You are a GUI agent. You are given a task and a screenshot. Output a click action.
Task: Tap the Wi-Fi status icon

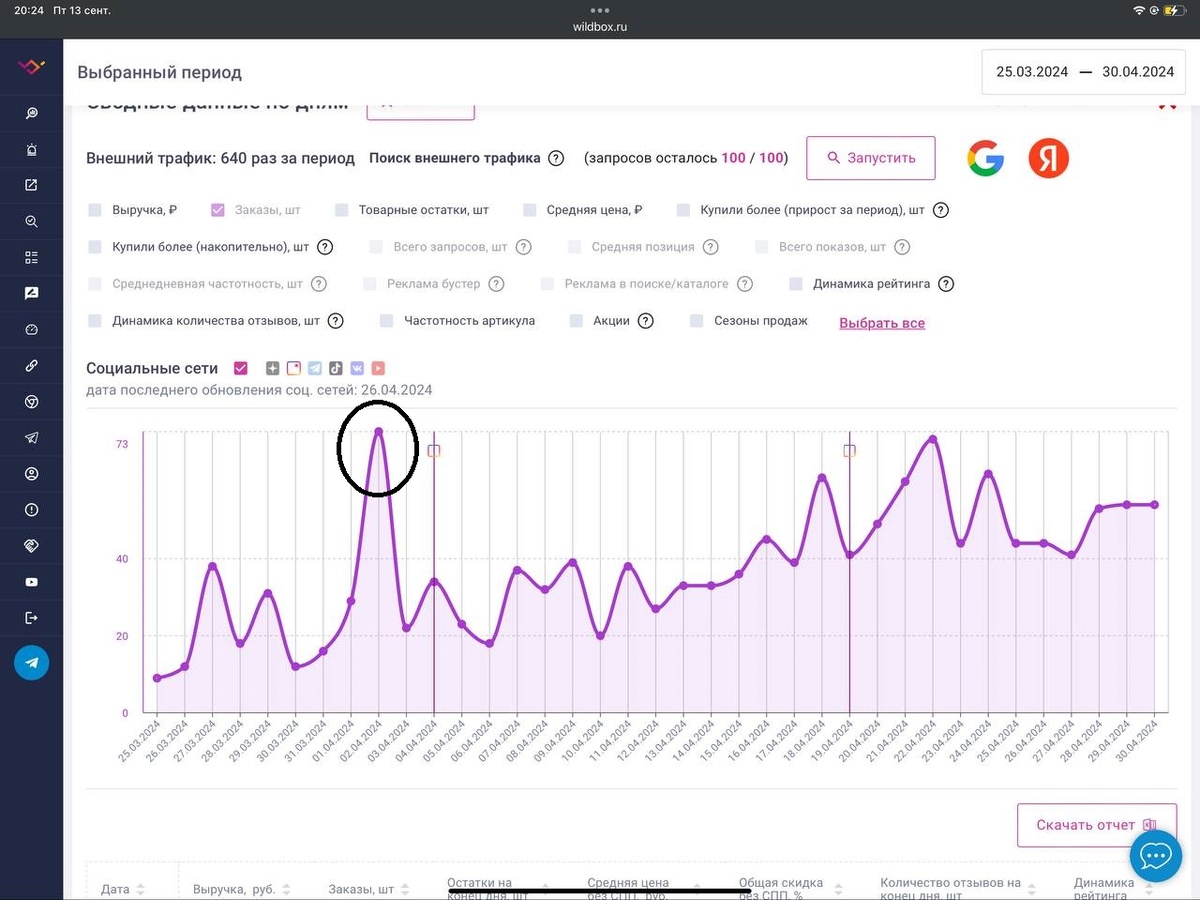pyautogui.click(x=1138, y=10)
